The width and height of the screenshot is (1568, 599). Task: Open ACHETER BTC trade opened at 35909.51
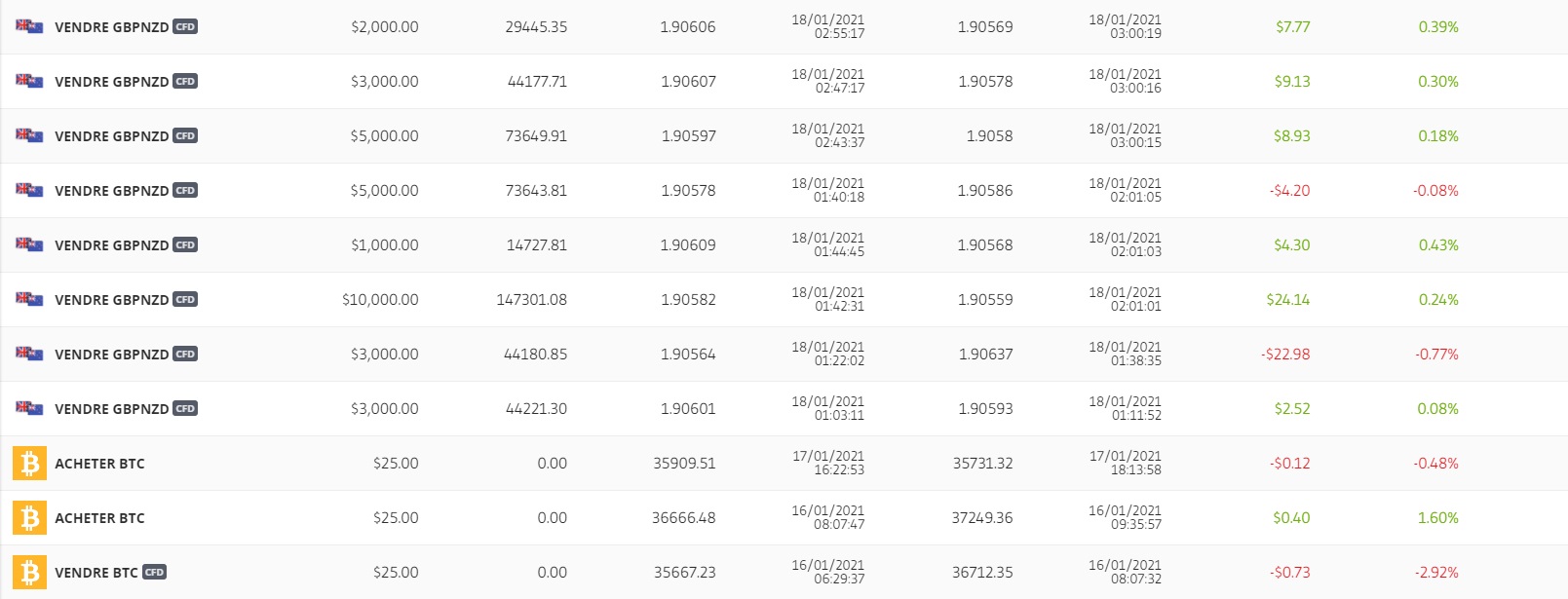tap(99, 464)
